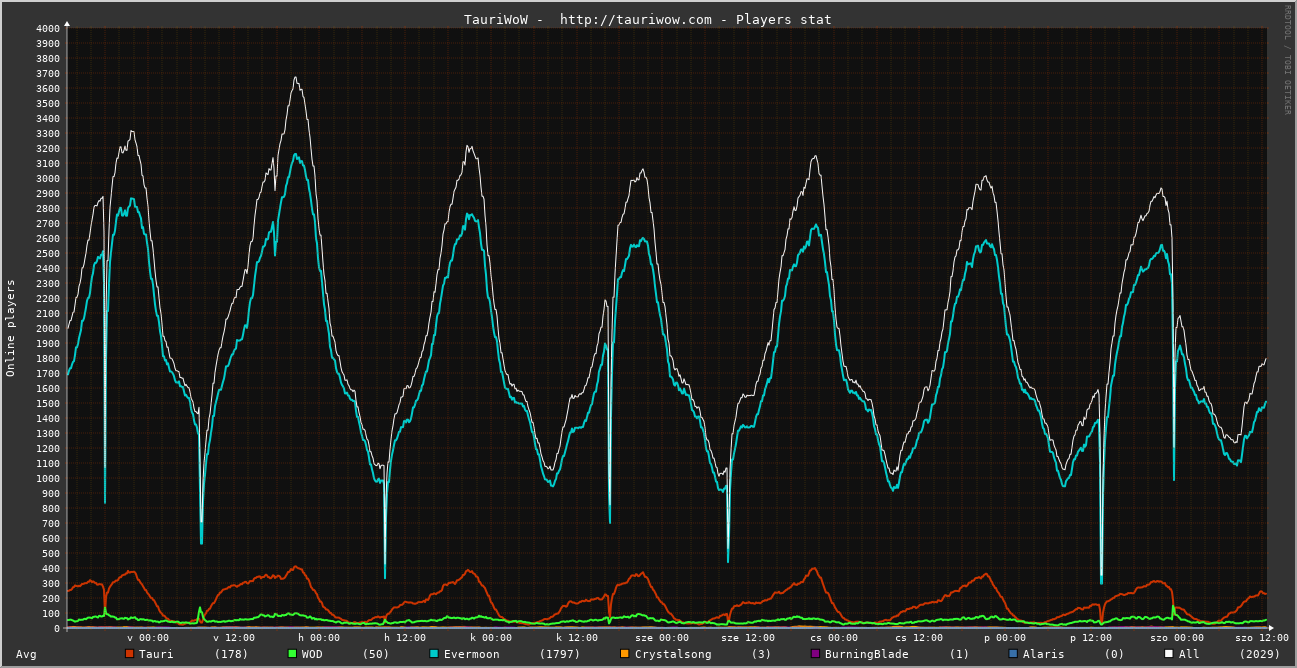Select the WOD legend label
This screenshot has height=668, width=1297.
point(312,654)
